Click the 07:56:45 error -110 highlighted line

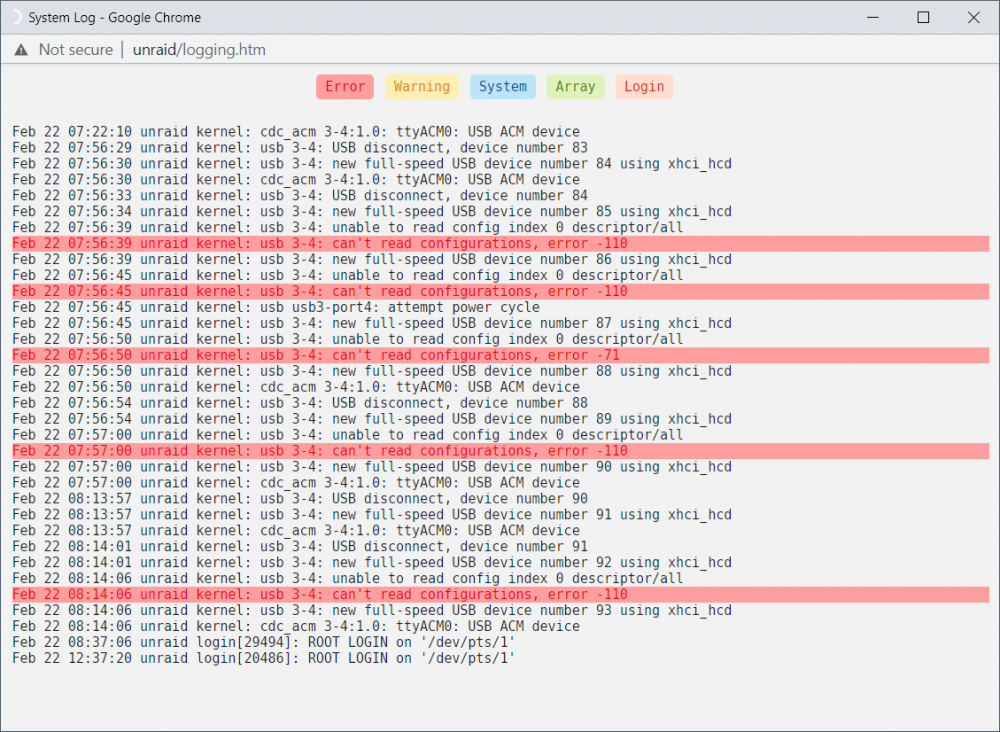click(501, 291)
